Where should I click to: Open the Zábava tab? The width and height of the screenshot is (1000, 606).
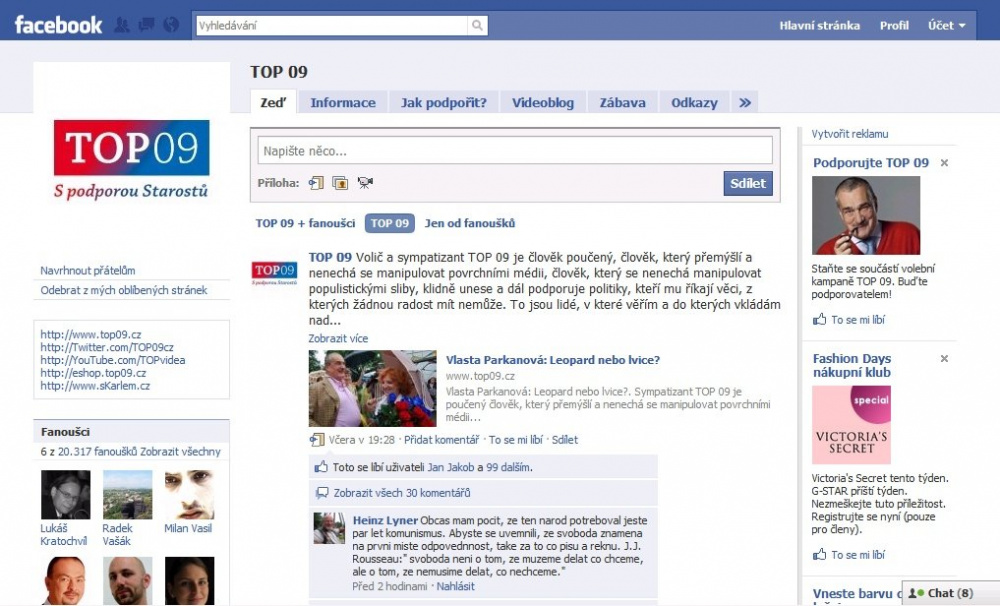pos(622,103)
